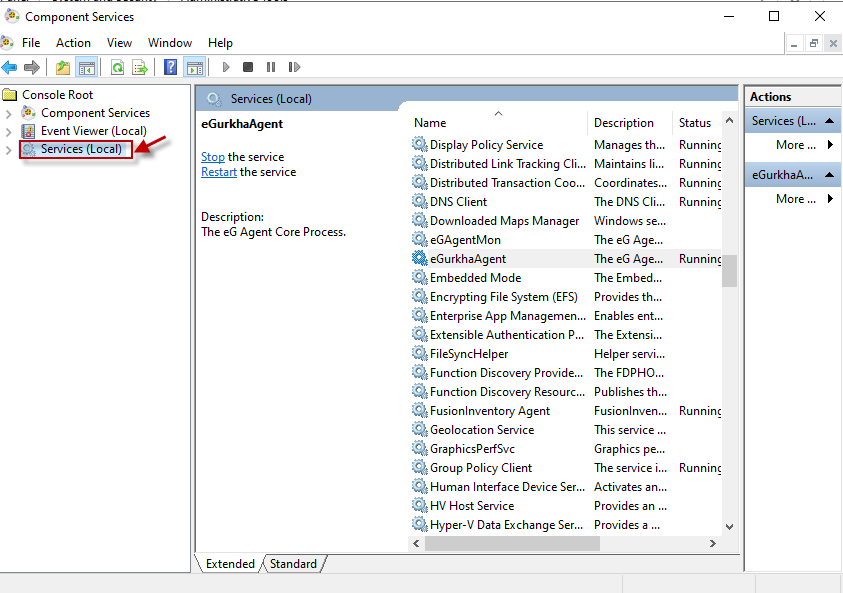This screenshot has height=593, width=843.
Task: Collapse the eGurkhaA... actions section
Action: (x=829, y=175)
